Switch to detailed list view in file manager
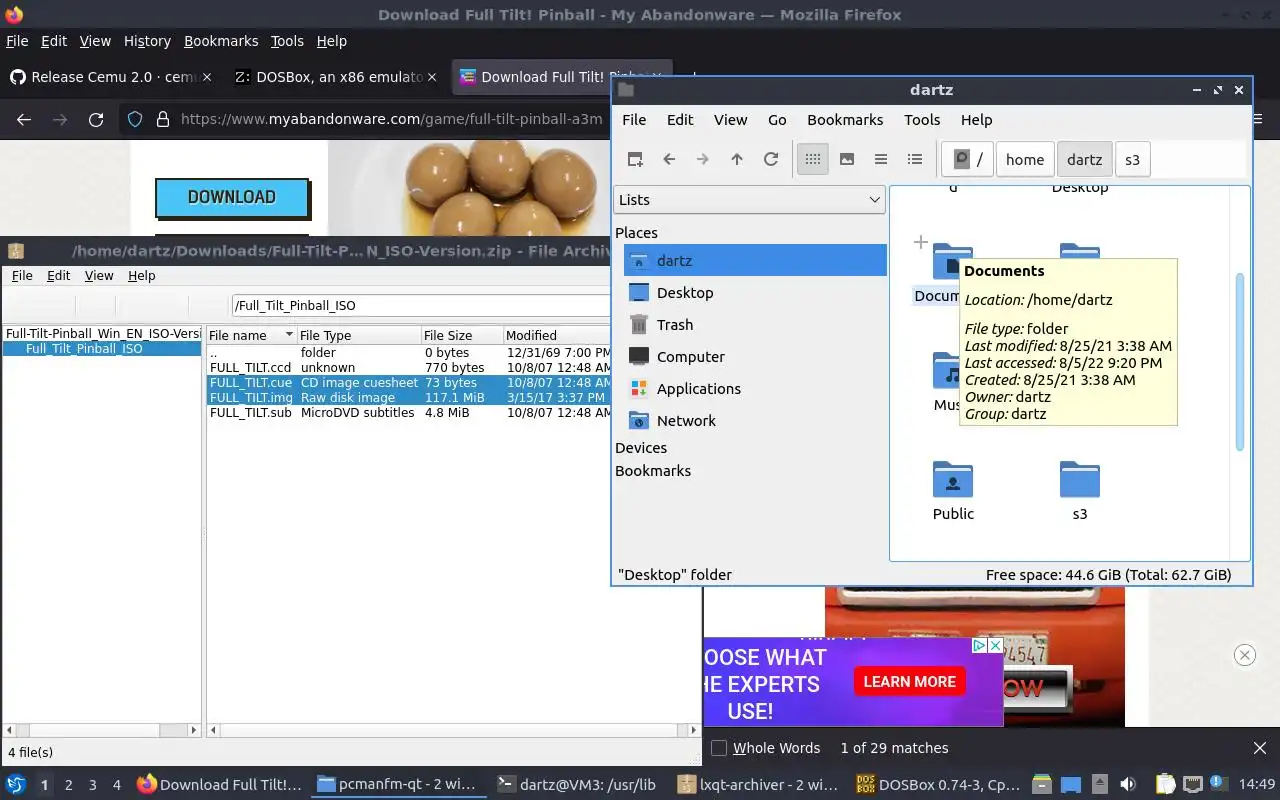Screen dimensions: 1280x800 [x=914, y=159]
